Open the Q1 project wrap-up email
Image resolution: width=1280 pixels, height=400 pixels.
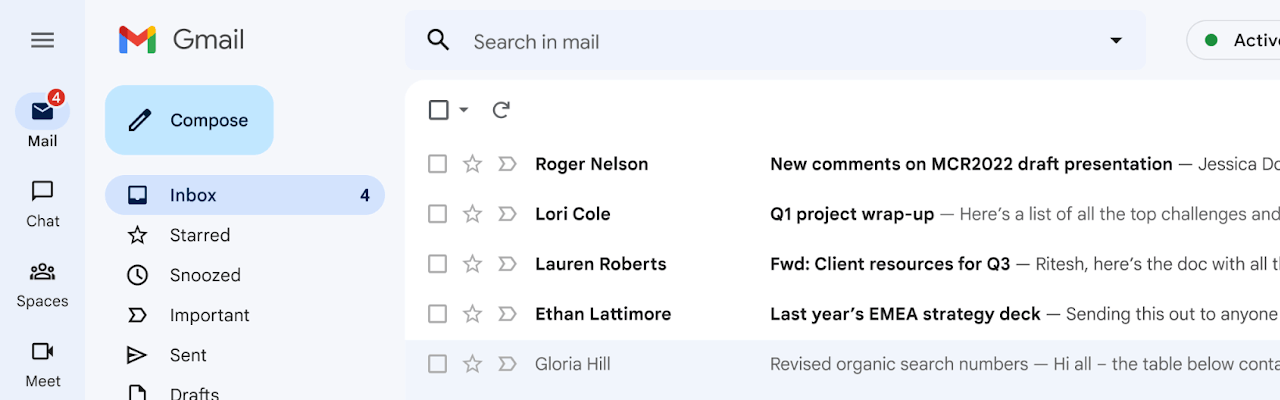852,214
